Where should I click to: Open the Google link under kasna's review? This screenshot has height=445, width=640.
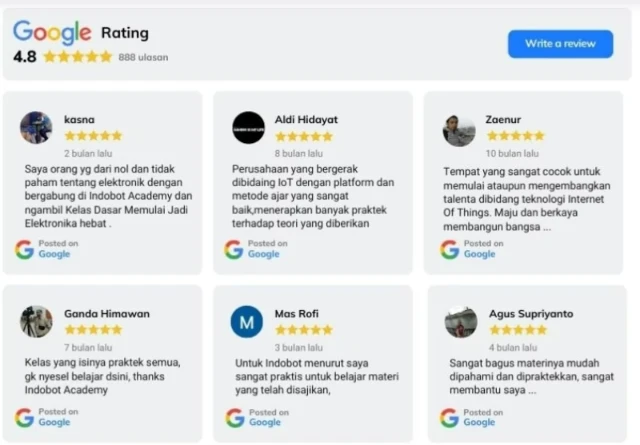click(x=54, y=255)
